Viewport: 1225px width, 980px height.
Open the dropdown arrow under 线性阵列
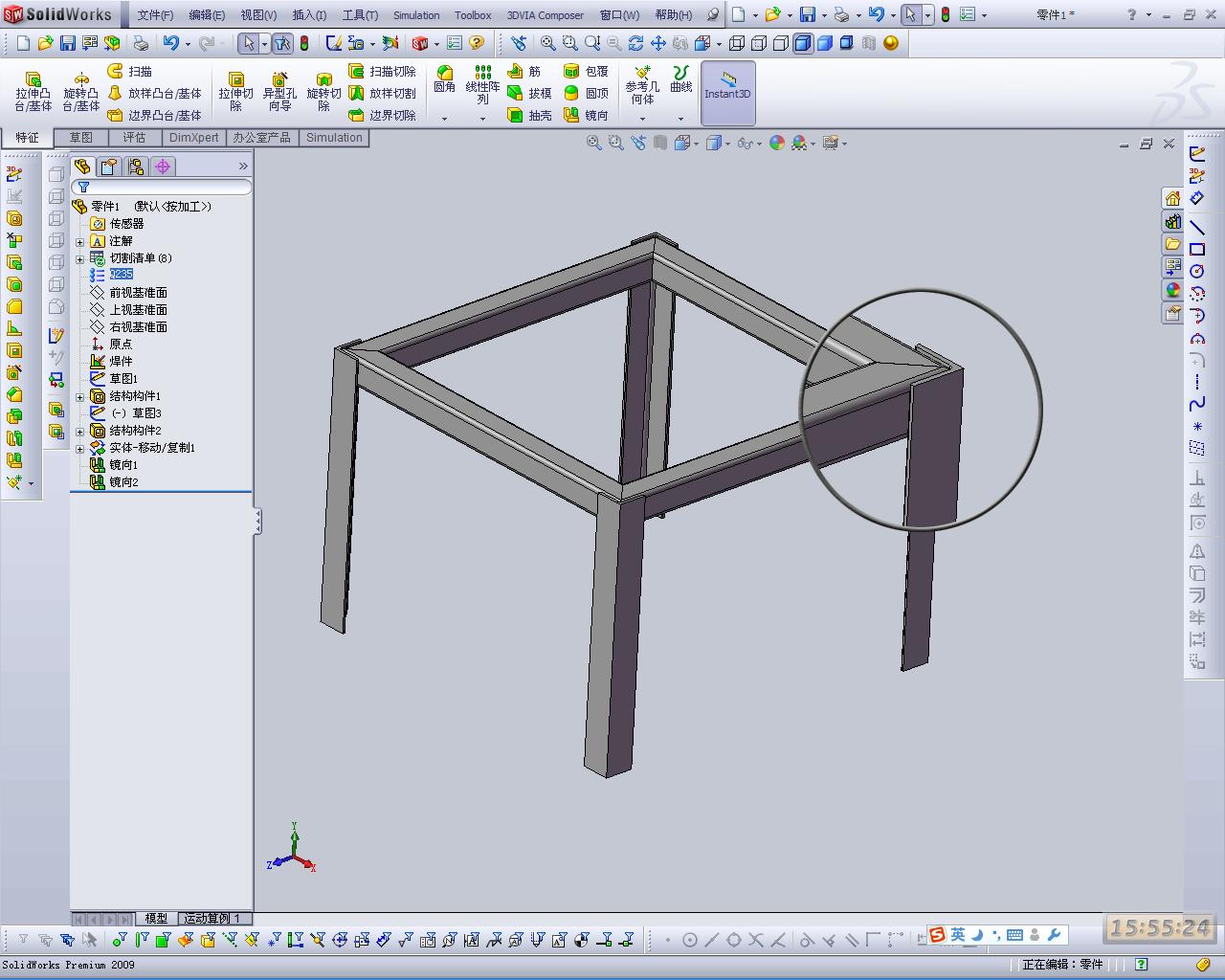[482, 119]
